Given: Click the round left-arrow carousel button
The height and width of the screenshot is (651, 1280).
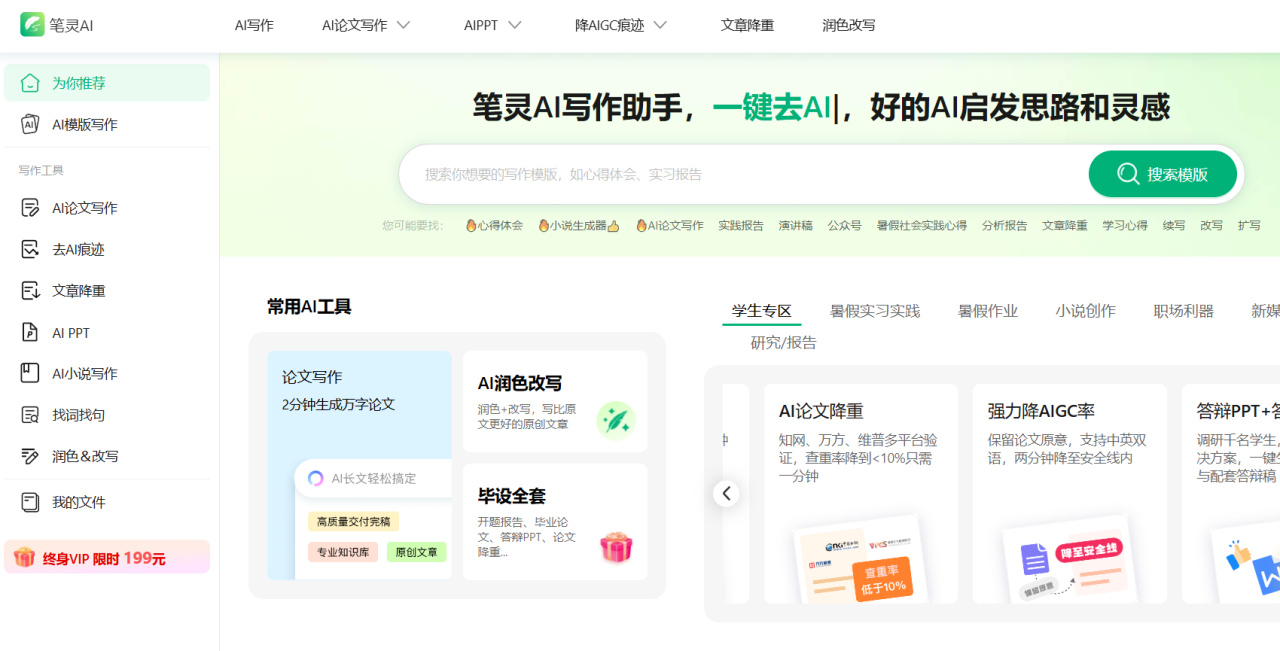Looking at the screenshot, I should click(726, 493).
